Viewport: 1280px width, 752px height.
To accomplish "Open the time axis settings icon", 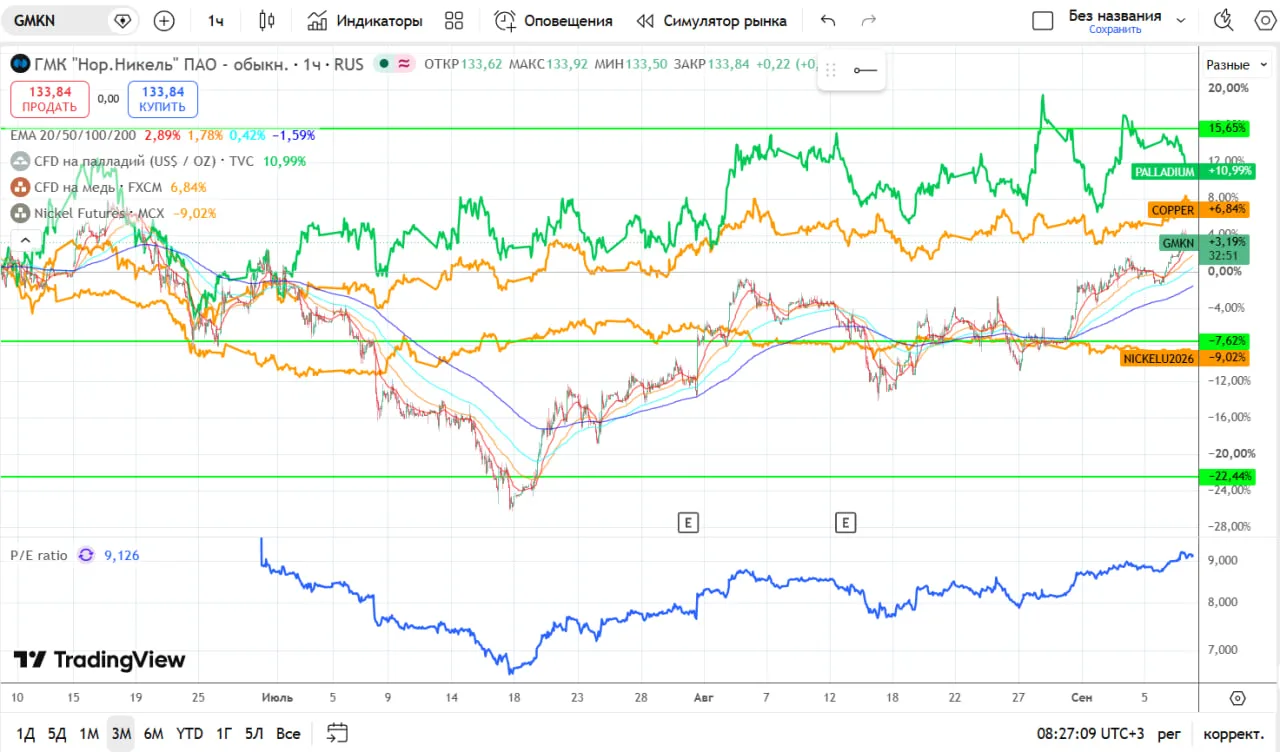I will pos(1238,697).
